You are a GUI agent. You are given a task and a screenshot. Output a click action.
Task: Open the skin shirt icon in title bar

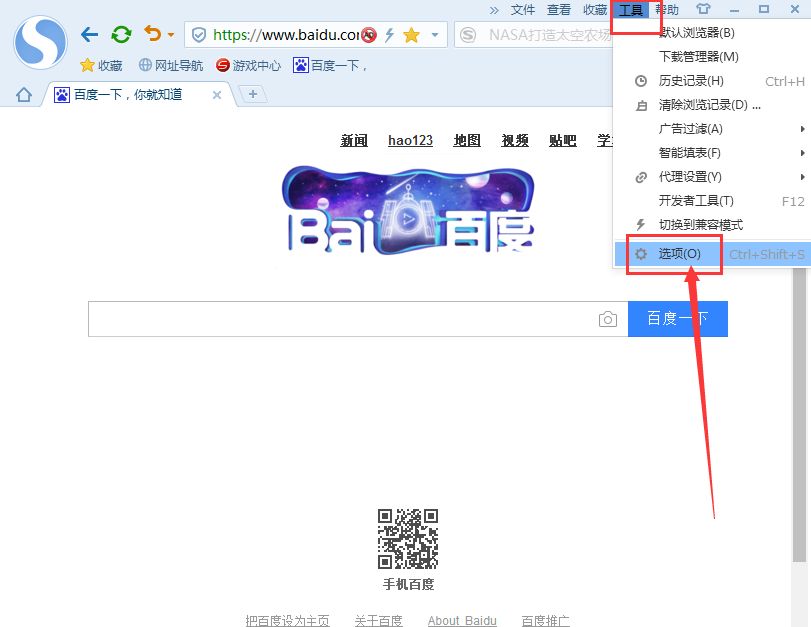[x=703, y=10]
